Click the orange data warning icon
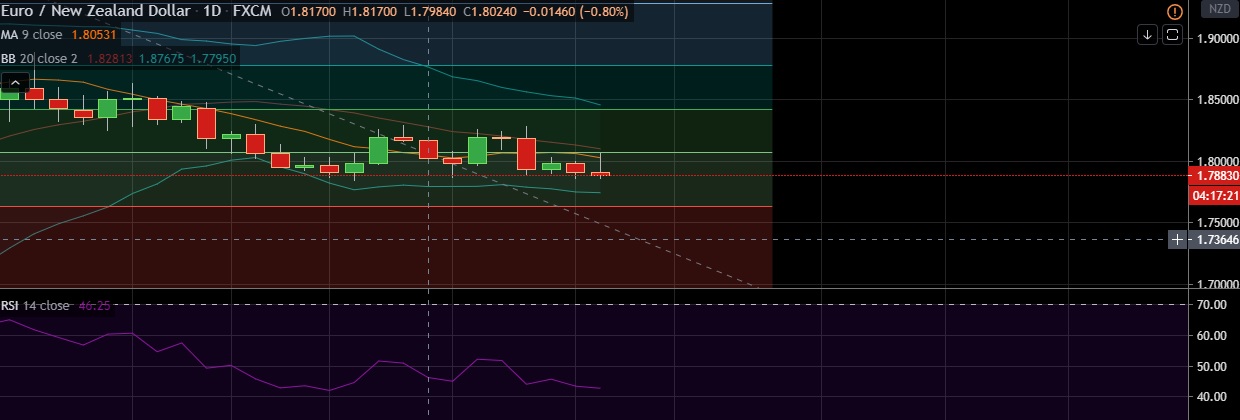This screenshot has width=1240, height=420. click(1175, 10)
